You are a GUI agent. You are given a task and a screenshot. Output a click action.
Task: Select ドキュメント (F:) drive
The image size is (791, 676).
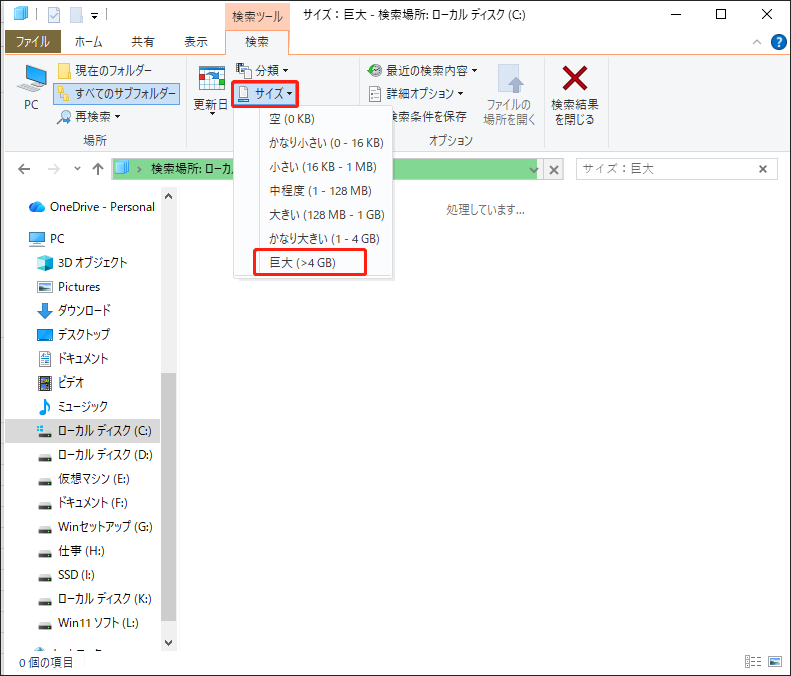pos(83,503)
